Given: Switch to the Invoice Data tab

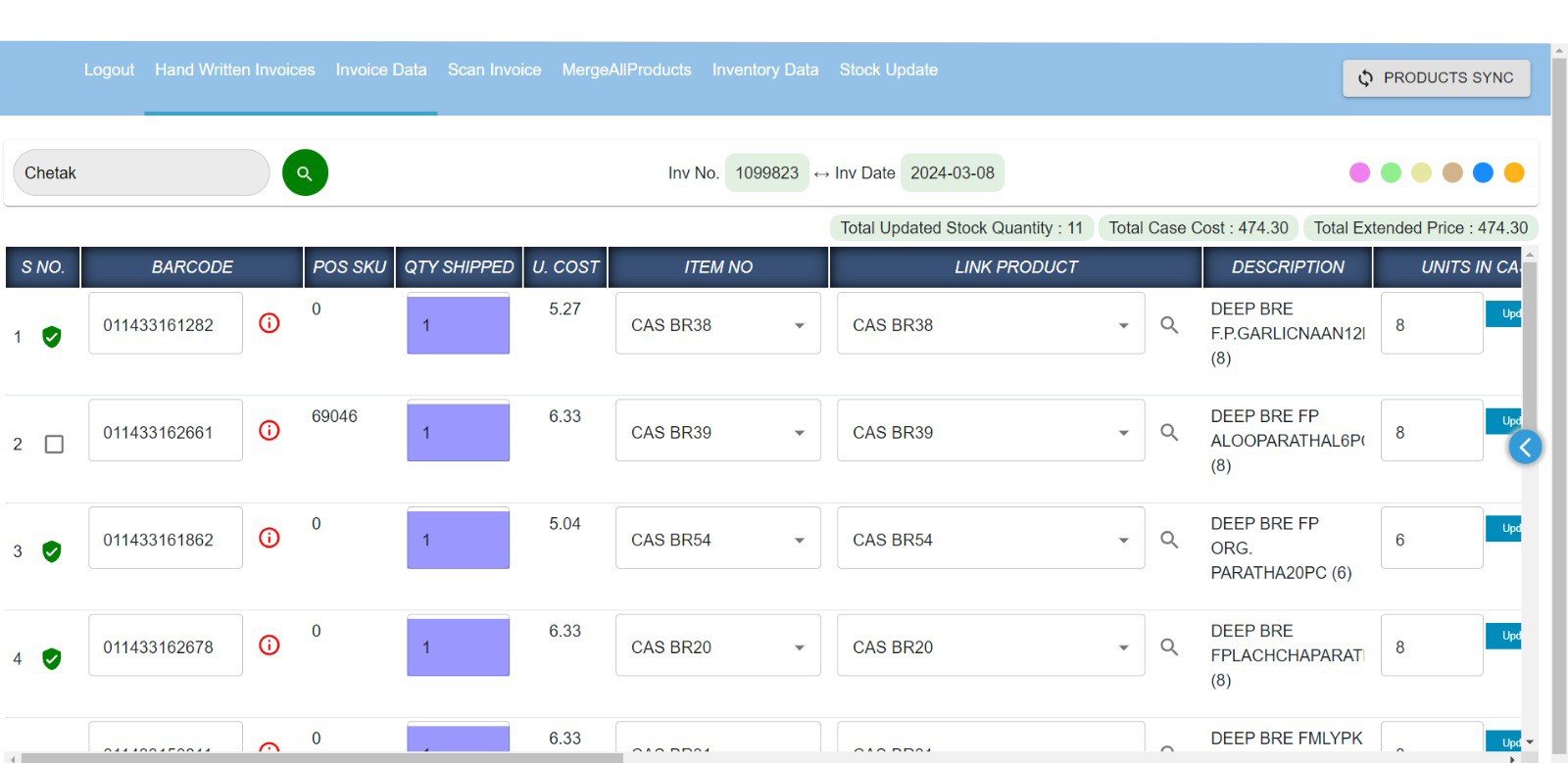Looking at the screenshot, I should (x=381, y=70).
